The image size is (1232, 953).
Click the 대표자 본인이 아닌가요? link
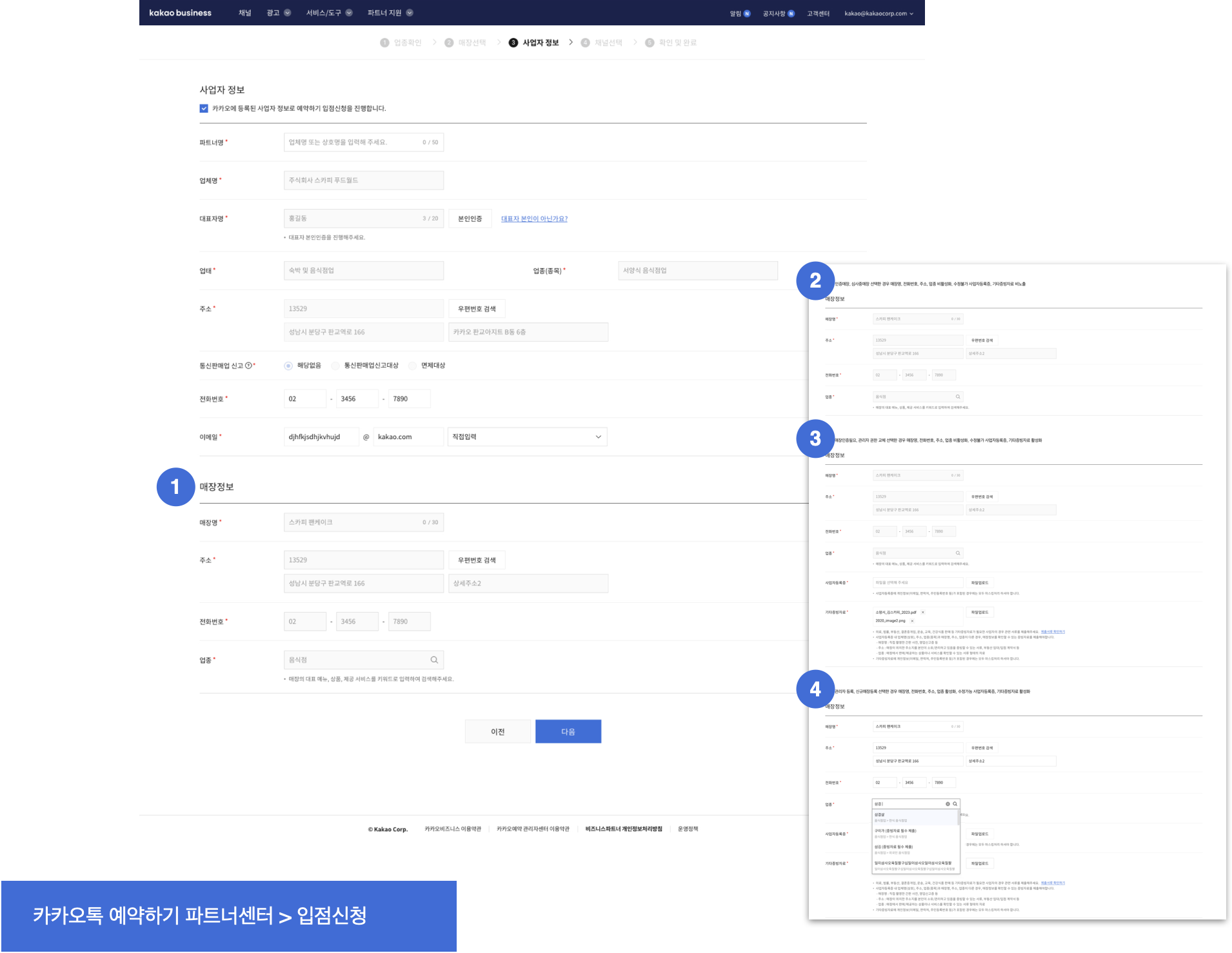tap(534, 219)
